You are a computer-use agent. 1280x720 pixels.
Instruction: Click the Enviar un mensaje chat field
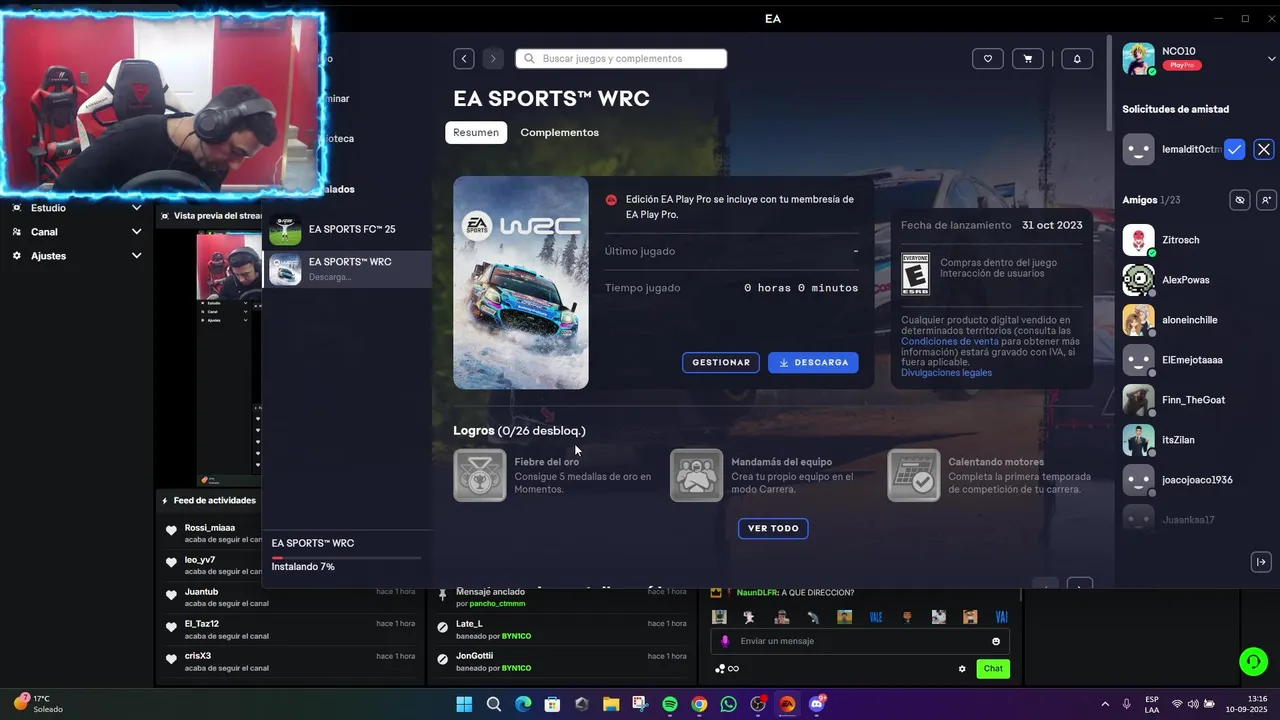pos(860,641)
